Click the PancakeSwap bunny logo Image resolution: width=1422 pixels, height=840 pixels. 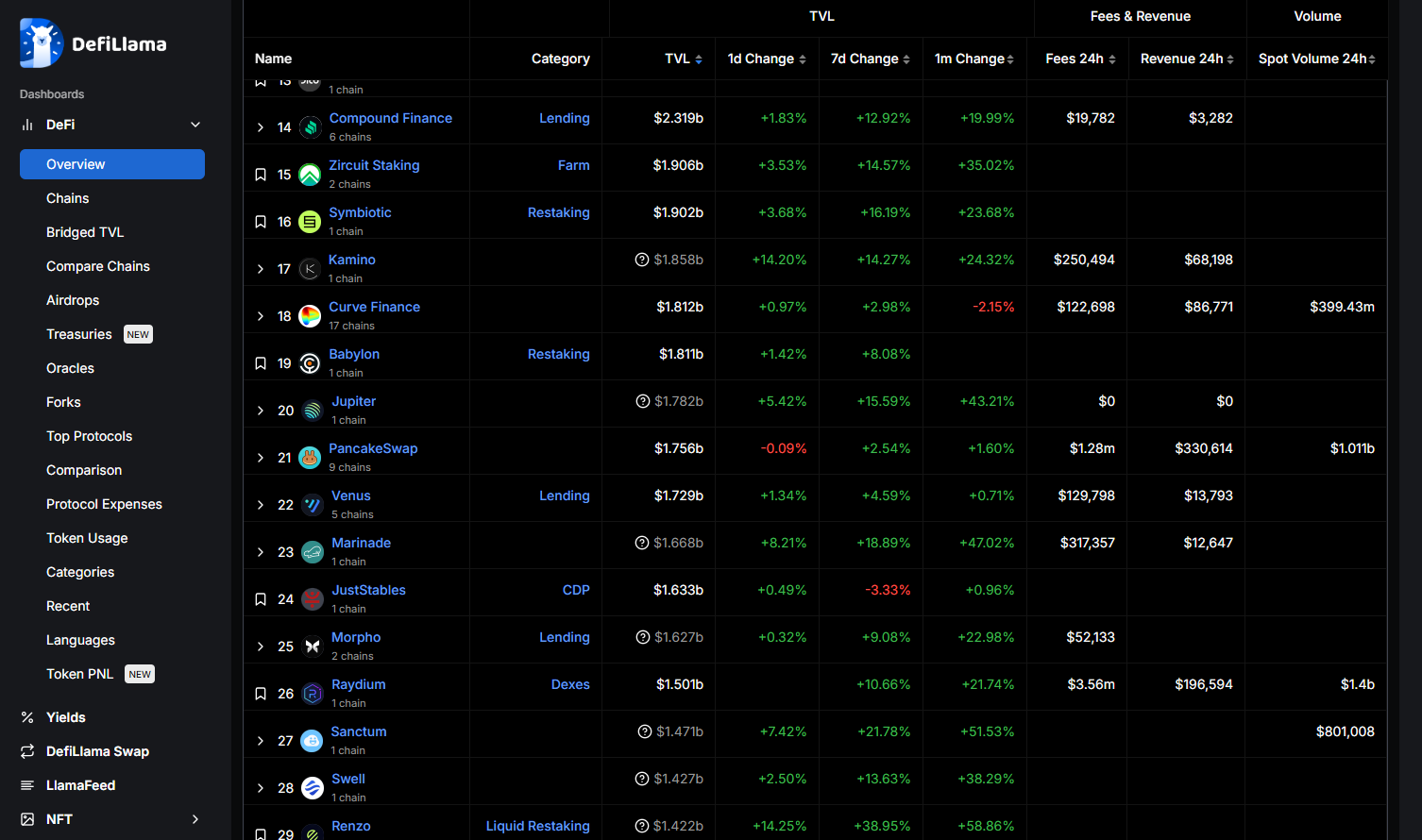pos(310,458)
